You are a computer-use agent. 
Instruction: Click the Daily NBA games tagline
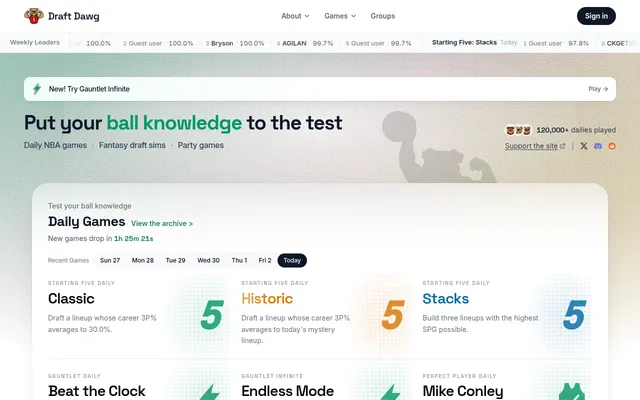[55, 145]
